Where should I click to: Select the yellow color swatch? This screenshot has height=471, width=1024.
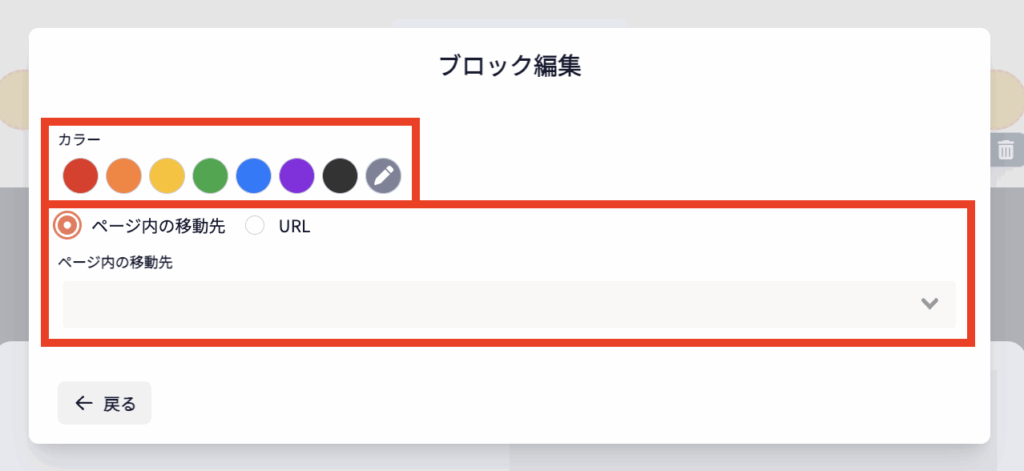tap(166, 176)
